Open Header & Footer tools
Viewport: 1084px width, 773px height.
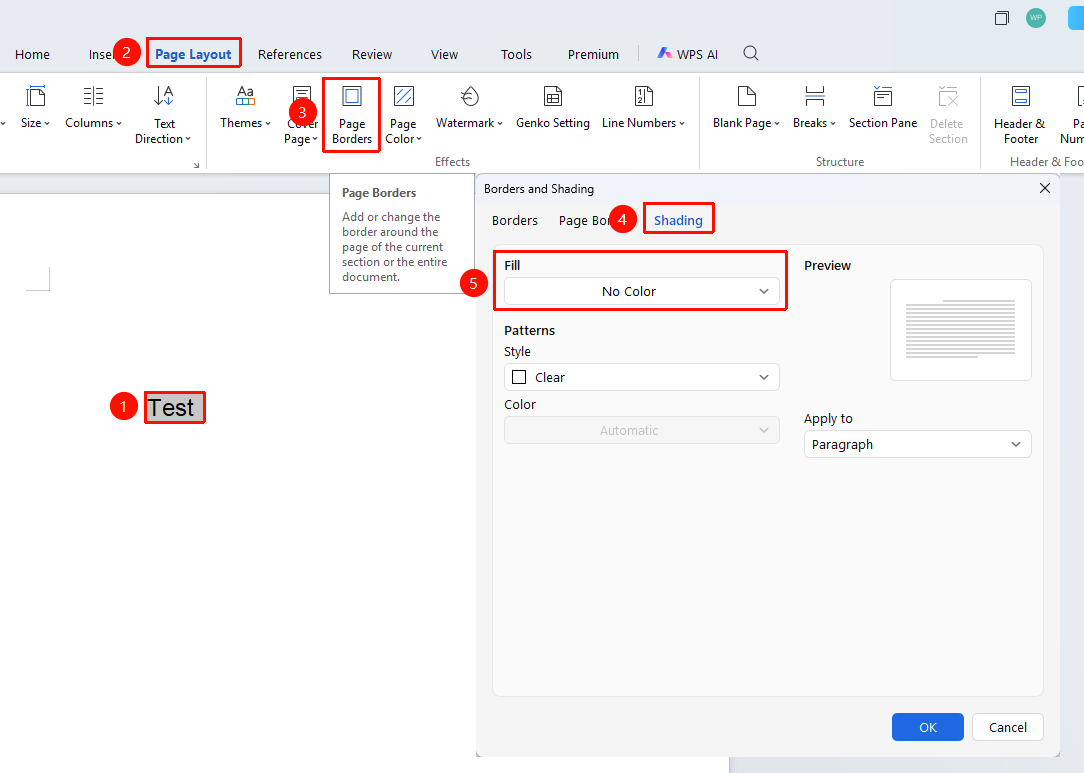tap(1020, 115)
